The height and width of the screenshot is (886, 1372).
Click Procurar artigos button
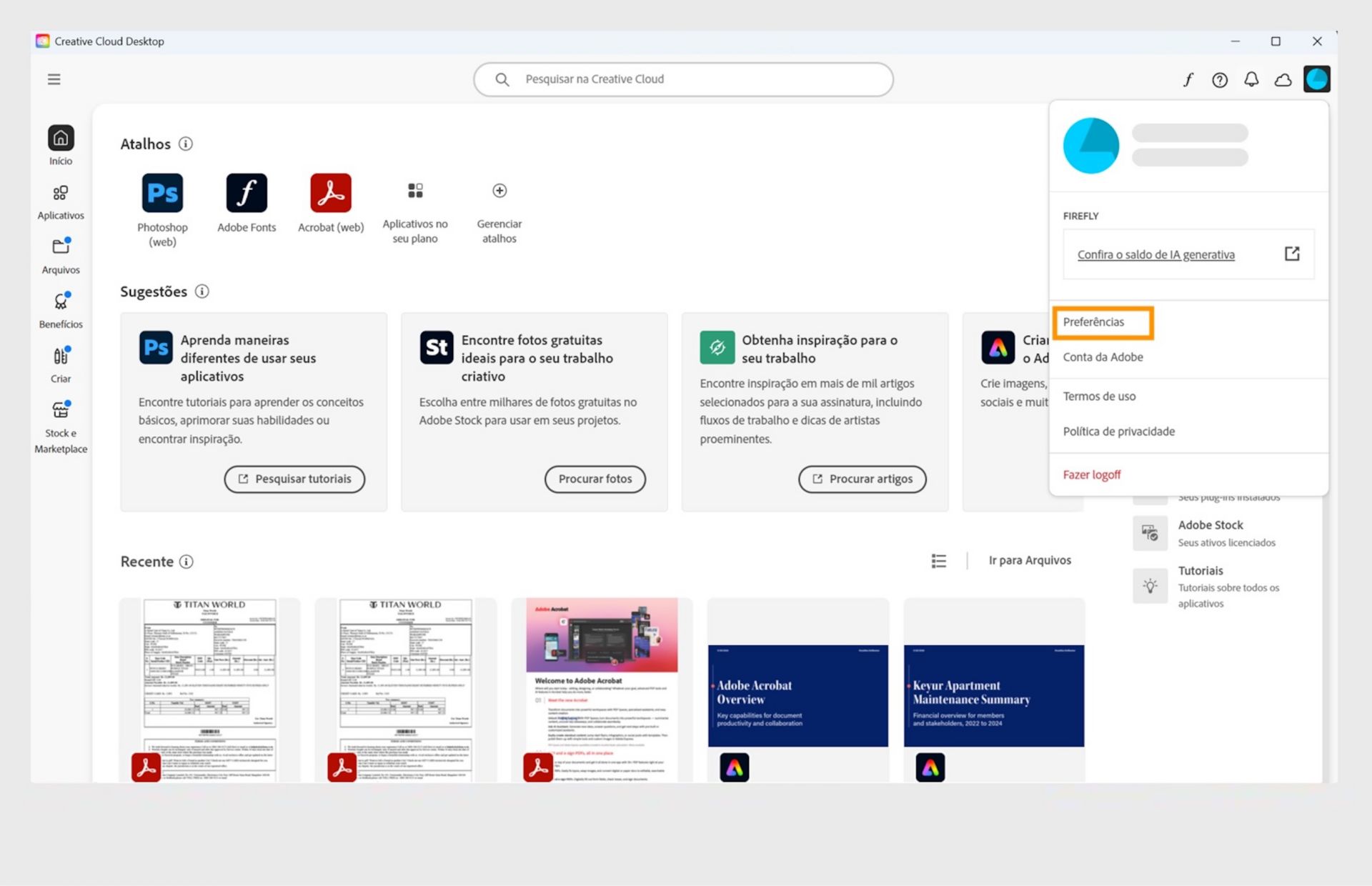[x=862, y=479]
